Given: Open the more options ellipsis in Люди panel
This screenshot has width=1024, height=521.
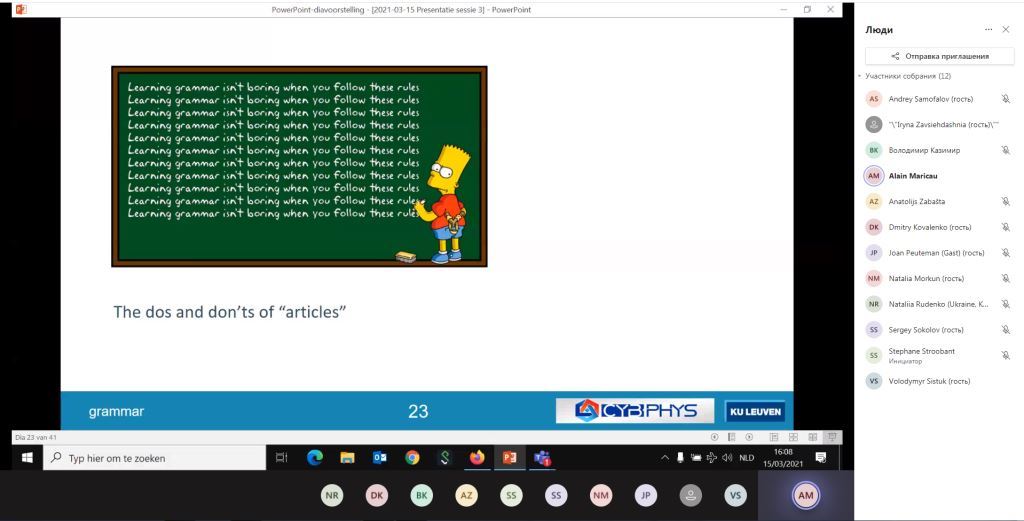Looking at the screenshot, I should [x=989, y=29].
